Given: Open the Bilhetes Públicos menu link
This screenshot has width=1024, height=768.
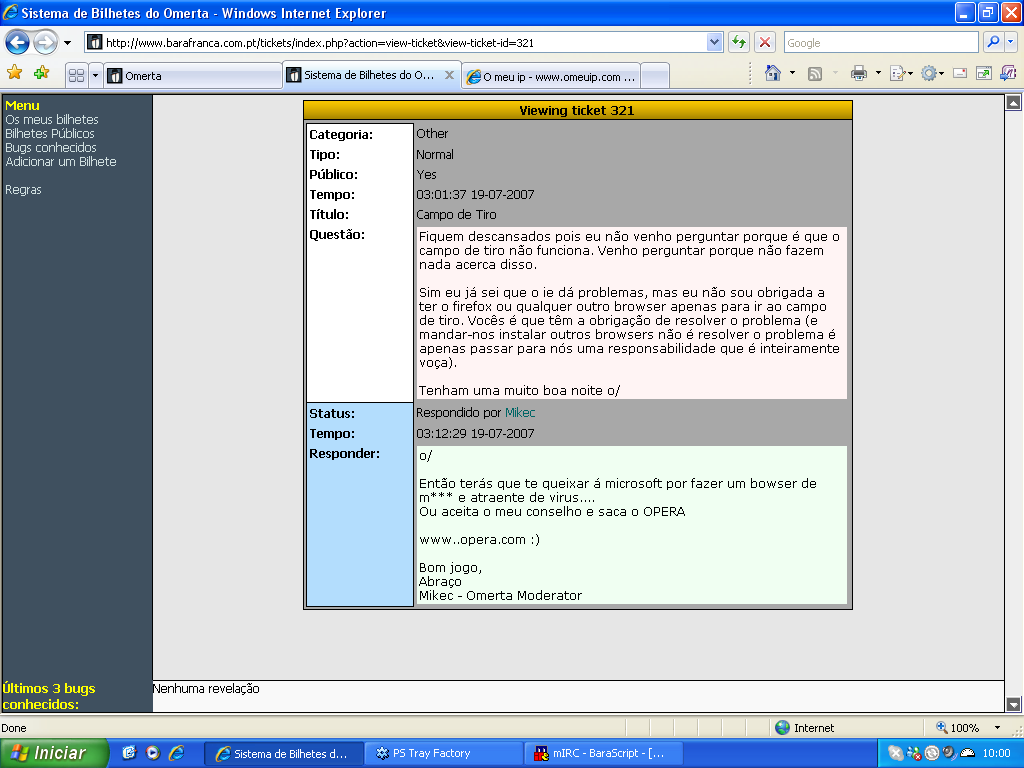Looking at the screenshot, I should click(50, 134).
